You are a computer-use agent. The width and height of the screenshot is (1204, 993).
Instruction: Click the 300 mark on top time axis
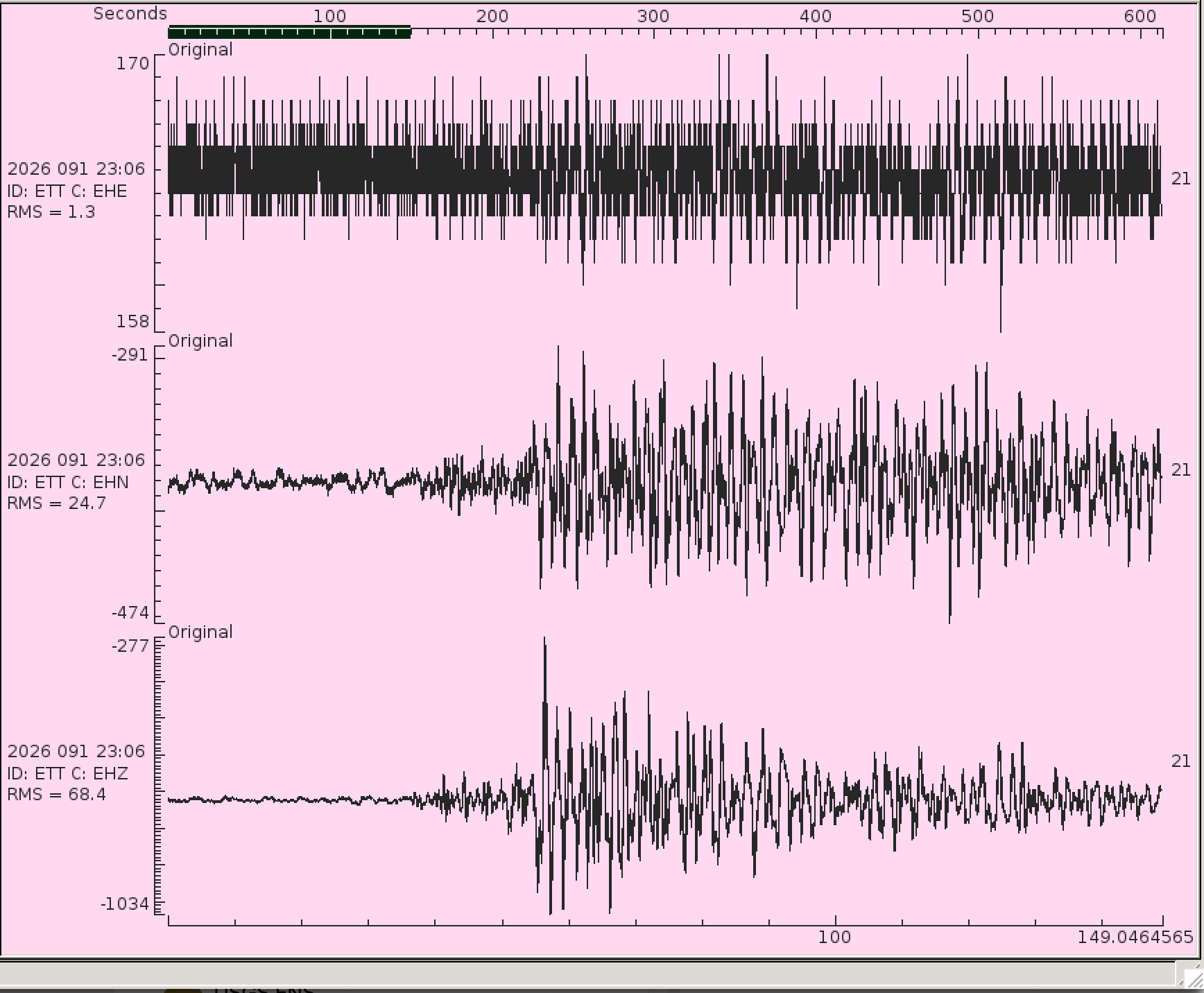point(653,16)
